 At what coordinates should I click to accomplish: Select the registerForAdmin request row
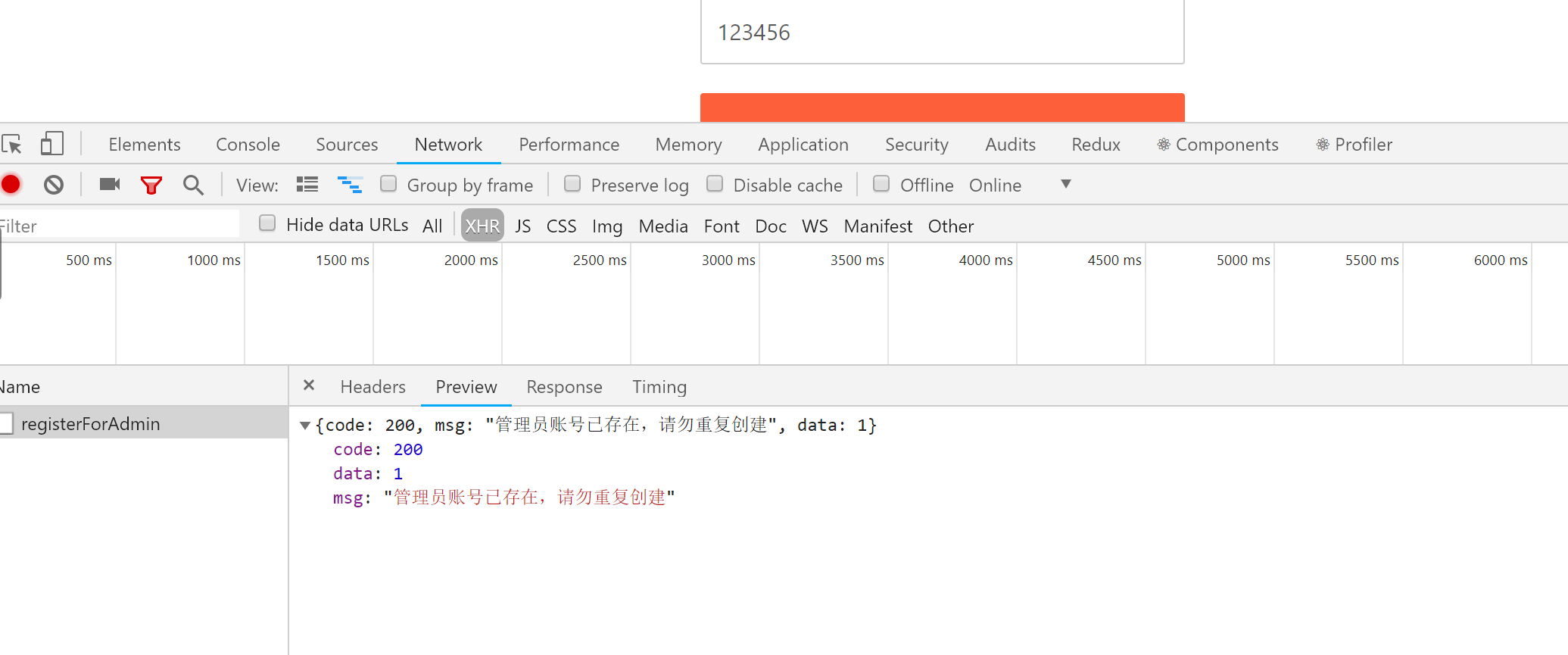[144, 423]
